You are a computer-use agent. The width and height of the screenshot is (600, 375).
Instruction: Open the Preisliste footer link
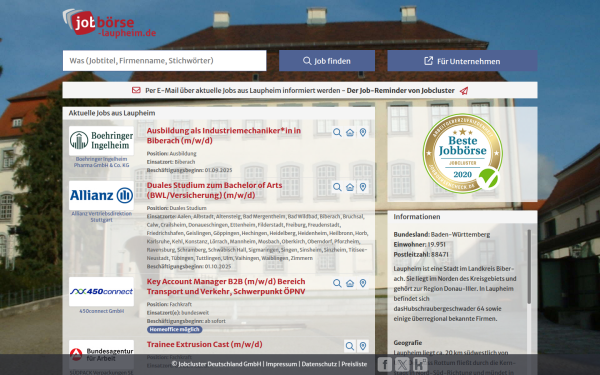point(354,364)
